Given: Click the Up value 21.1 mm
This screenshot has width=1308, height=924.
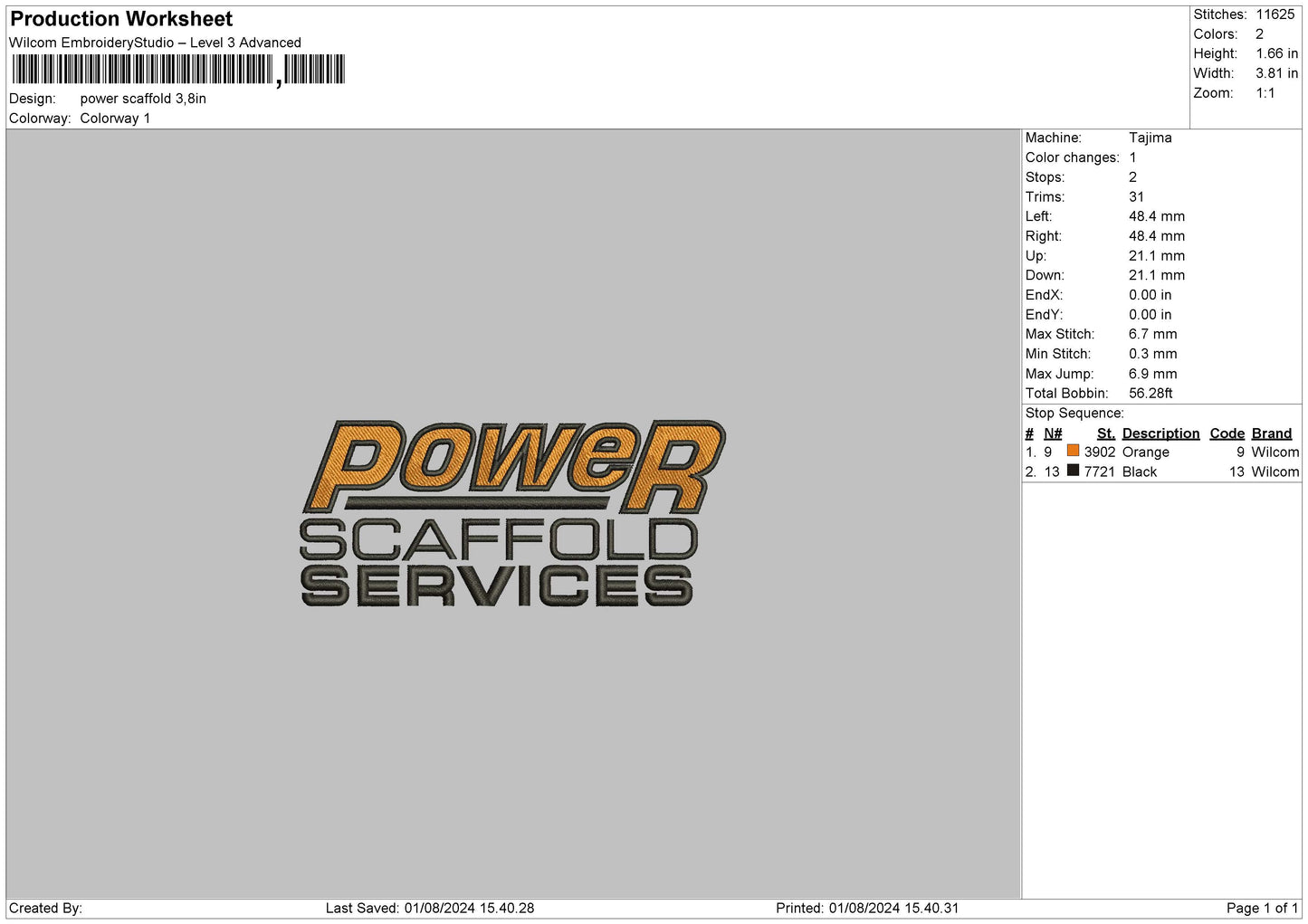Looking at the screenshot, I should [x=1156, y=256].
